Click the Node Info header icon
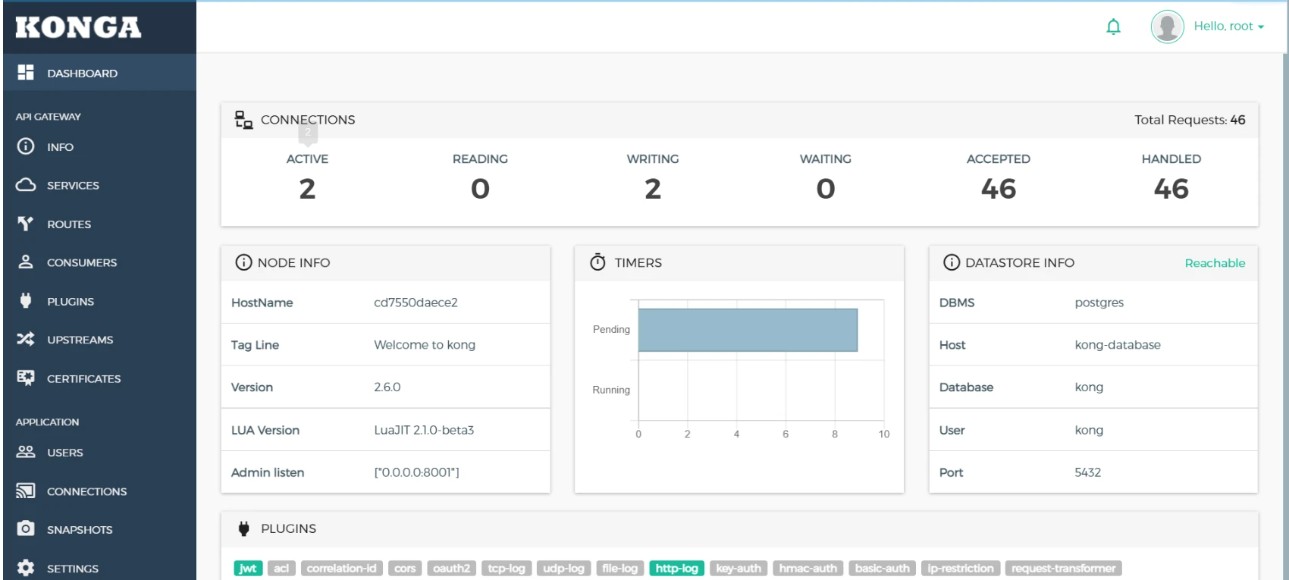 (242, 263)
